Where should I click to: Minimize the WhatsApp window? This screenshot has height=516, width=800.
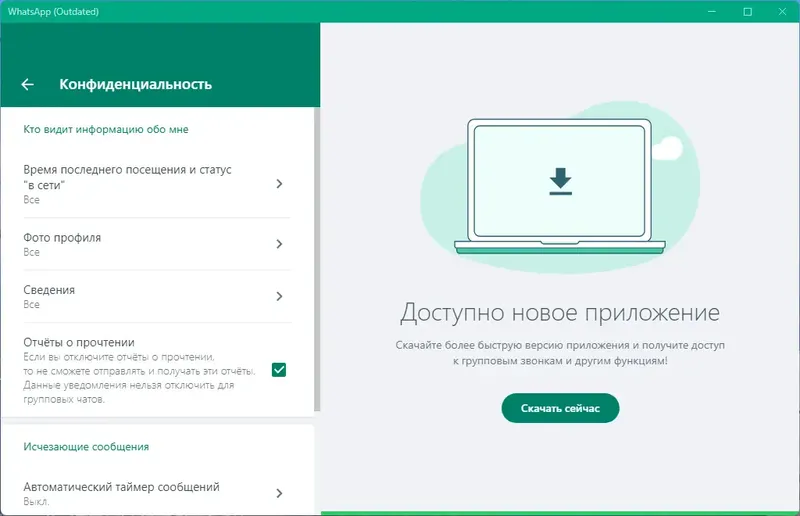pyautogui.click(x=712, y=11)
